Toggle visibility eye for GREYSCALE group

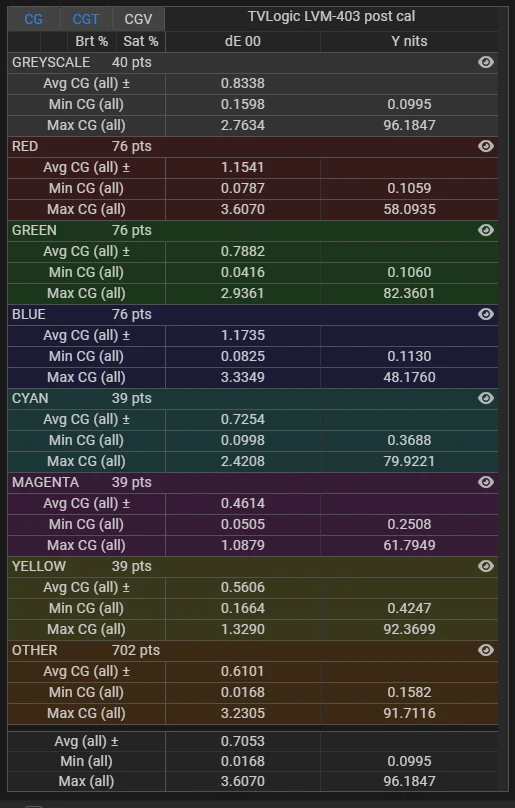486,62
